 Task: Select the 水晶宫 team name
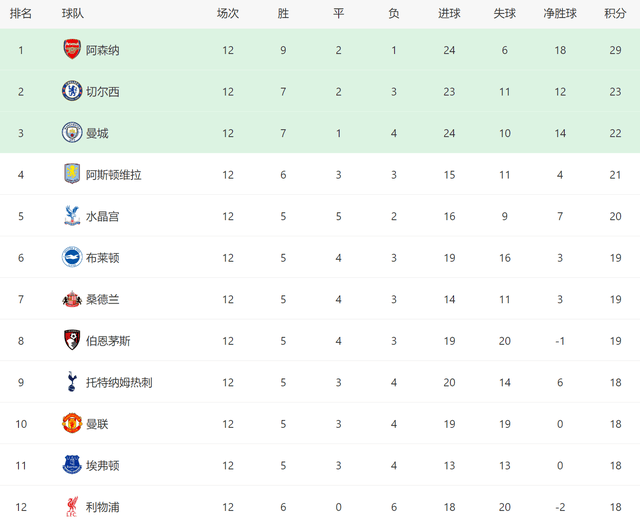(x=103, y=216)
